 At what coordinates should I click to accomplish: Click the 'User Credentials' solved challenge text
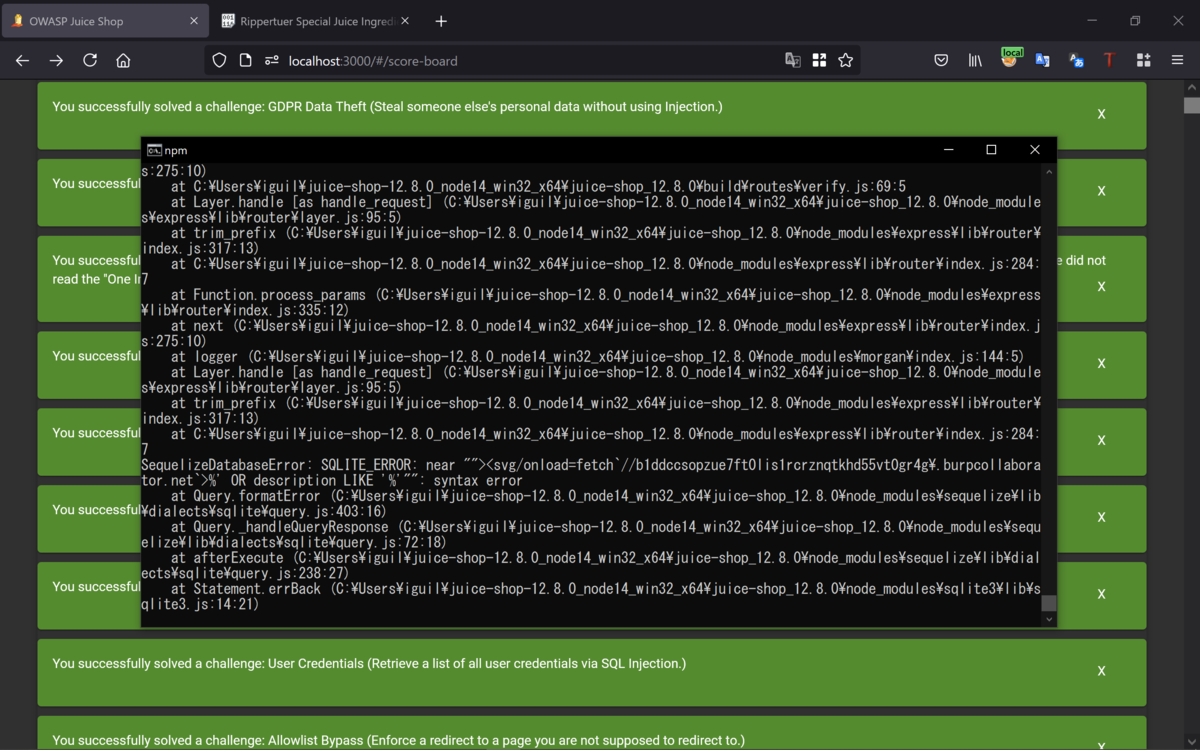(x=369, y=663)
